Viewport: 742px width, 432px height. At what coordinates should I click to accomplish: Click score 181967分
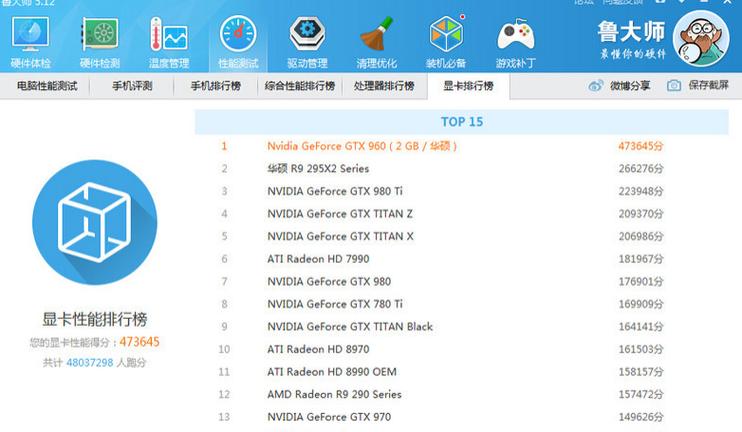click(641, 259)
